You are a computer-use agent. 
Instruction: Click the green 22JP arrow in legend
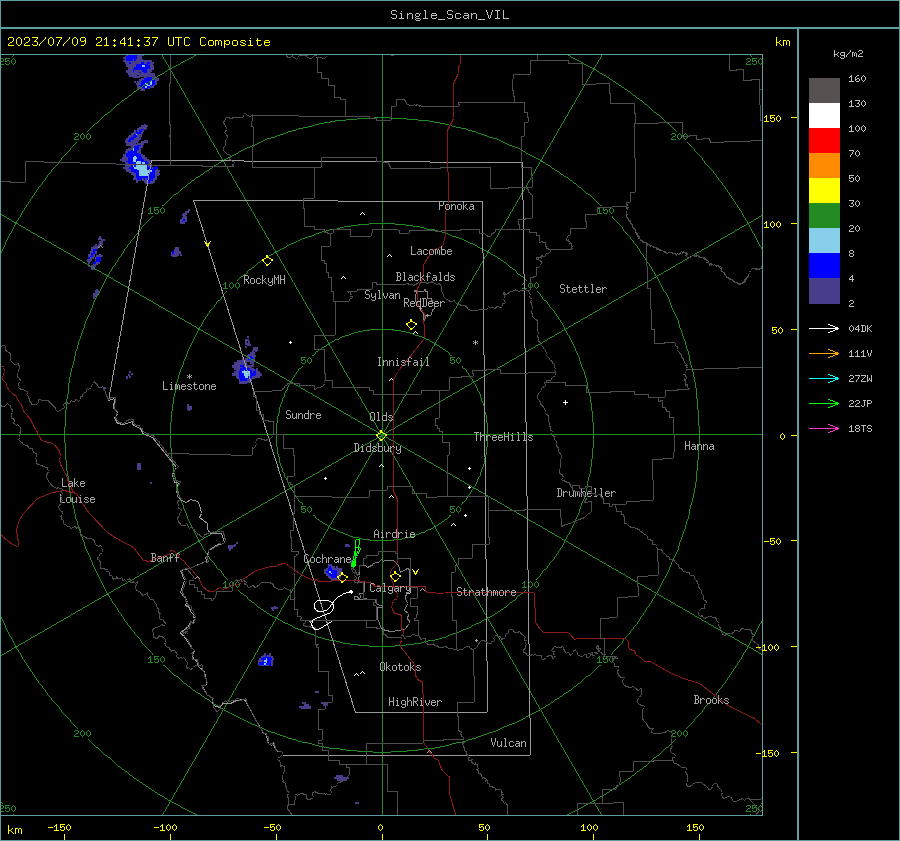[824, 404]
